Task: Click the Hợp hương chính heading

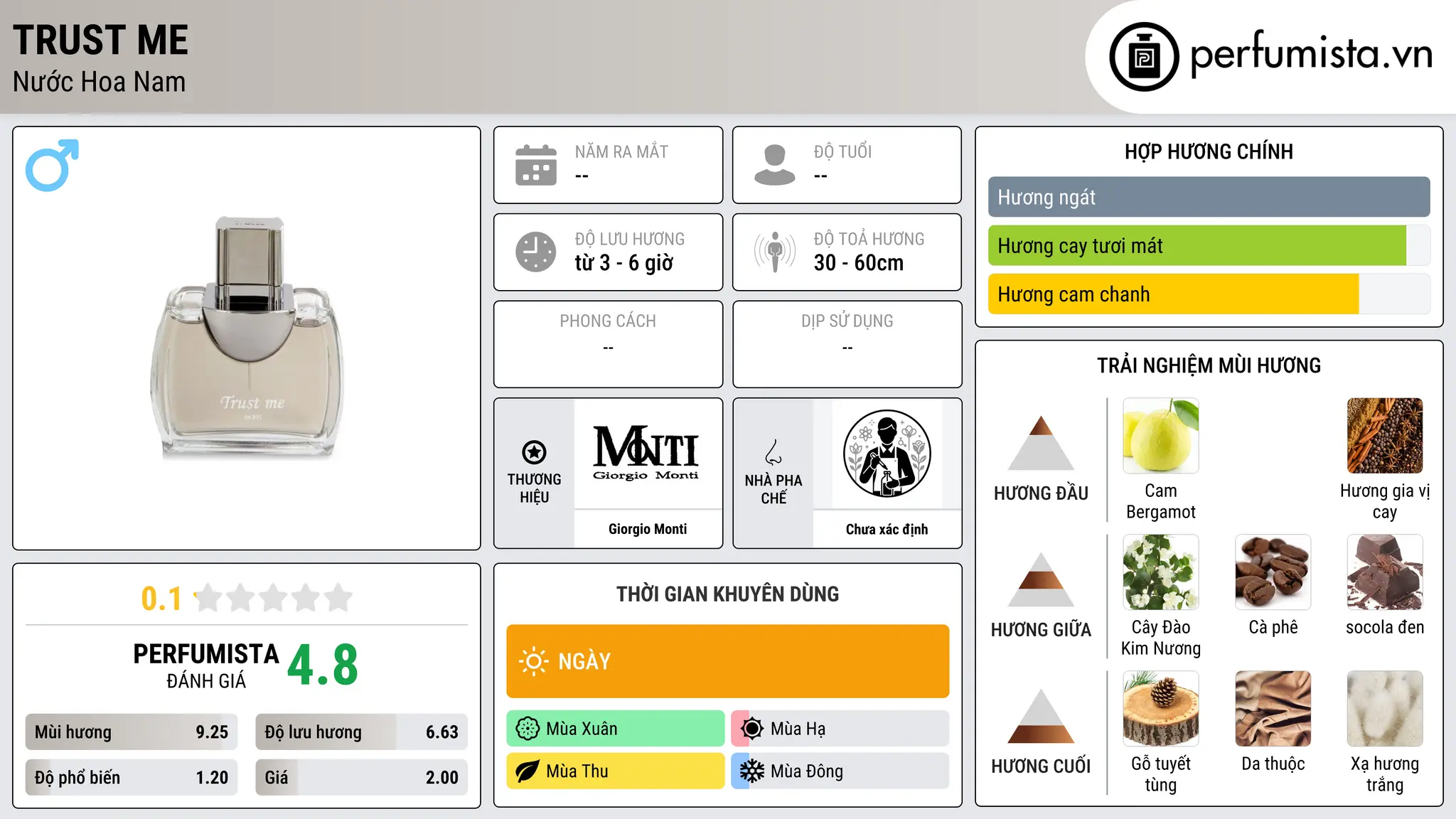Action: click(1209, 151)
